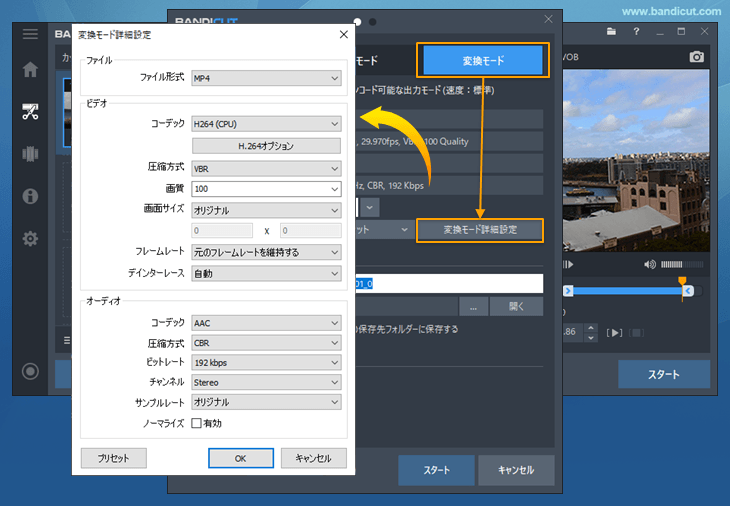Click スタート in export dialog
This screenshot has width=730, height=506.
tap(436, 470)
